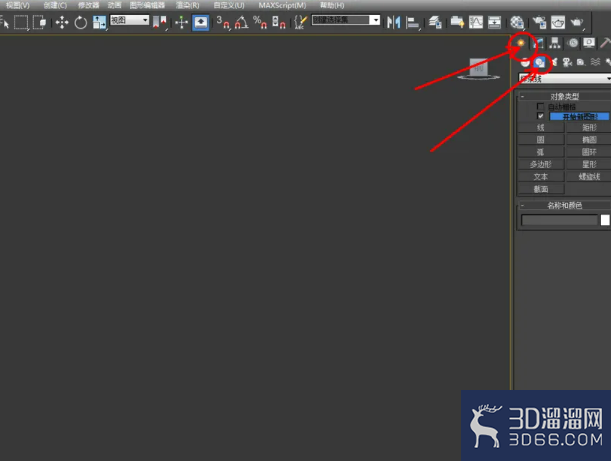611x461 pixels.
Task: Select the Geometry category sphere icon
Action: (x=525, y=62)
